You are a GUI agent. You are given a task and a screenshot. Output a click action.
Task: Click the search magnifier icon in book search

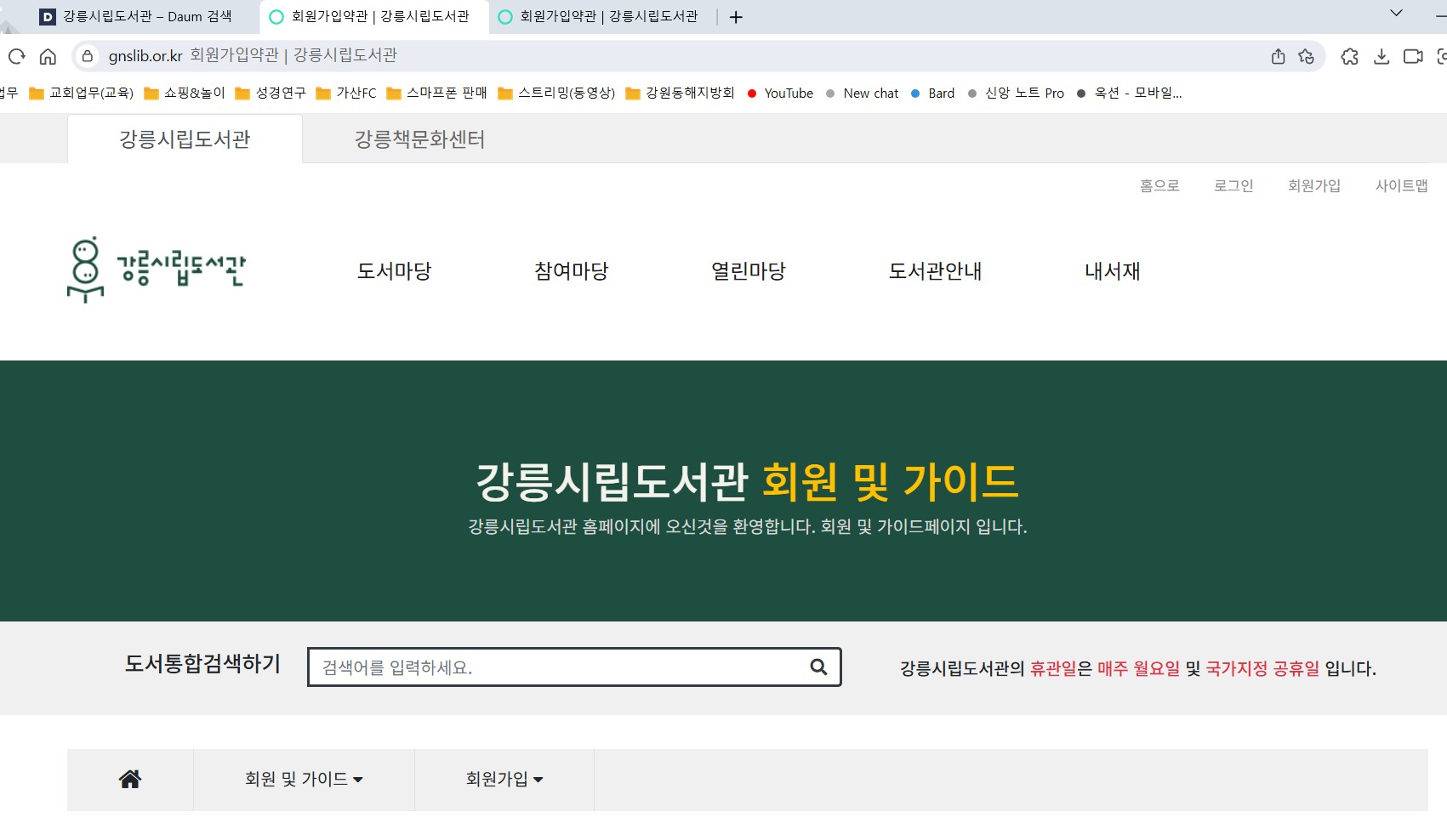[x=818, y=667]
